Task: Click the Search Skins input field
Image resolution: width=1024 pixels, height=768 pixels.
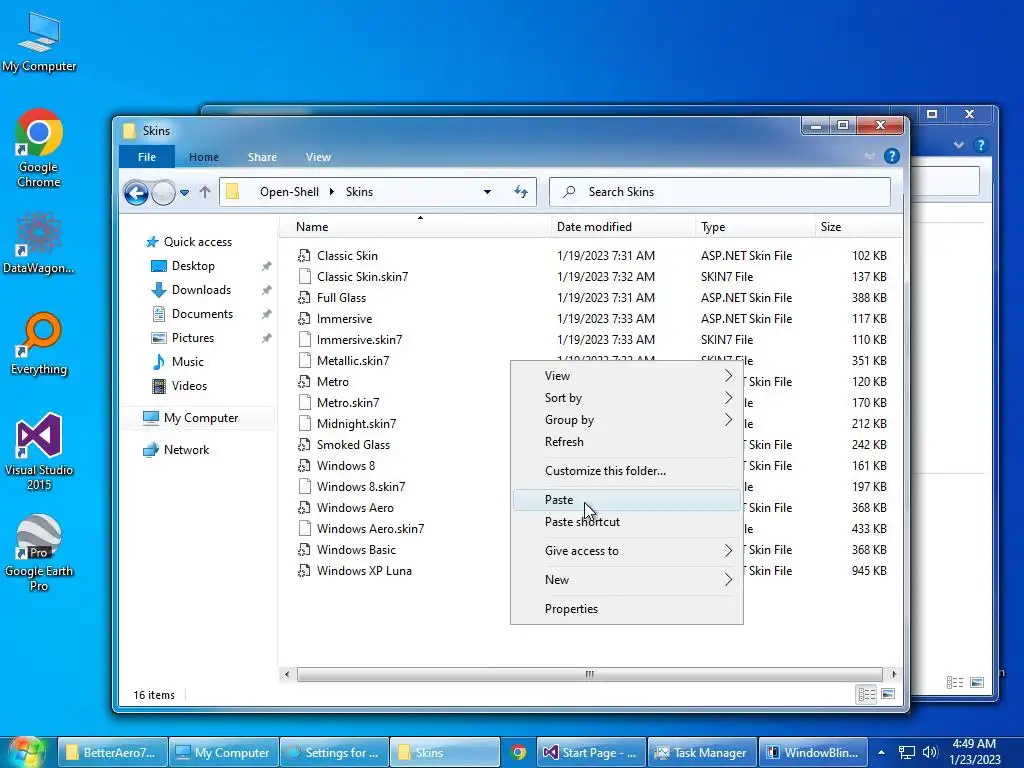Action: [720, 192]
